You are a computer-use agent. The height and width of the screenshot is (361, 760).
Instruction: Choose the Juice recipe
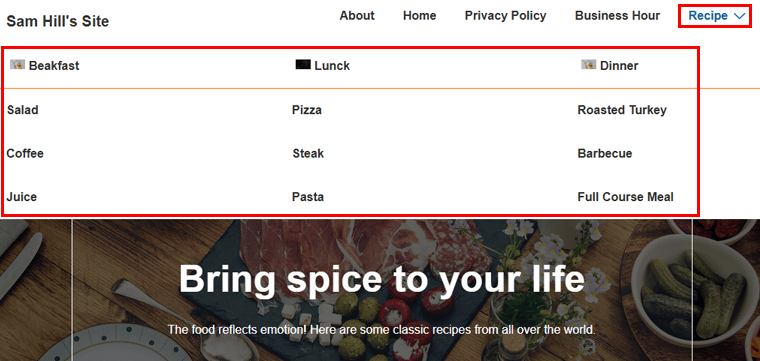(22, 197)
